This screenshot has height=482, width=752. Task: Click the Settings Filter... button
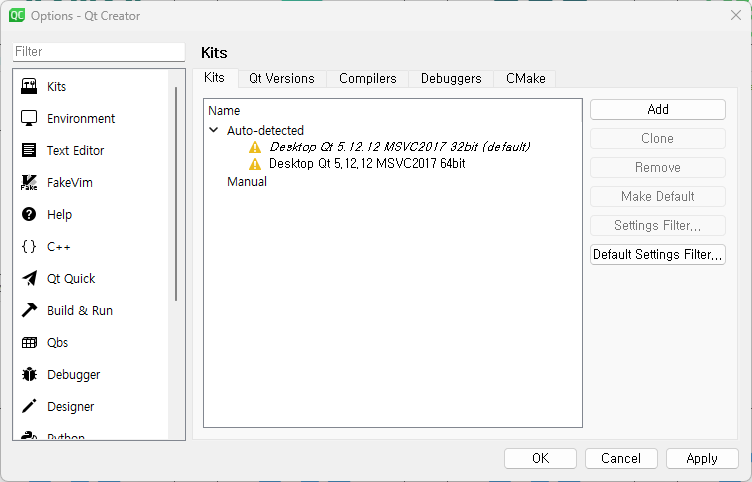[x=658, y=225]
